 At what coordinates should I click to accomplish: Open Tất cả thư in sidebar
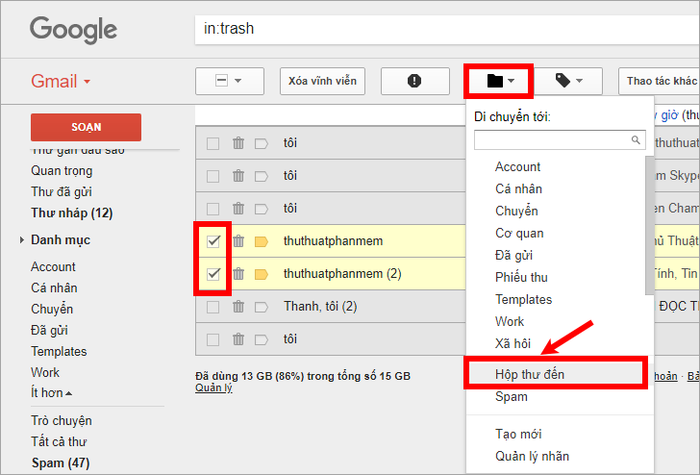pos(58,442)
